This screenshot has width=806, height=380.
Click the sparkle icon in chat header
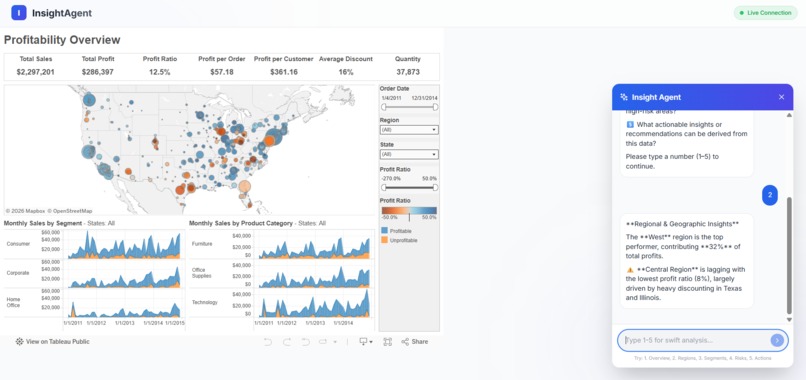pyautogui.click(x=624, y=97)
